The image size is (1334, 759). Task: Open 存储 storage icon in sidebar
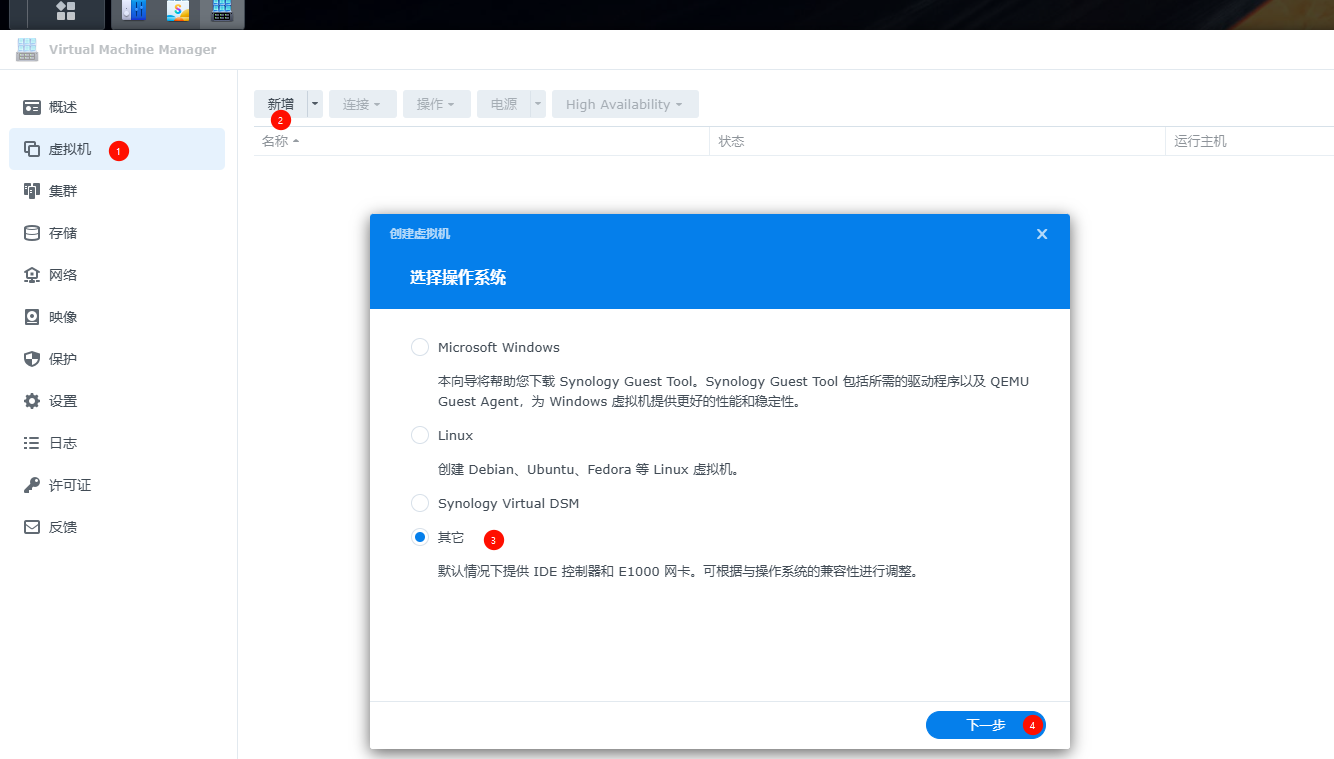pyautogui.click(x=32, y=233)
